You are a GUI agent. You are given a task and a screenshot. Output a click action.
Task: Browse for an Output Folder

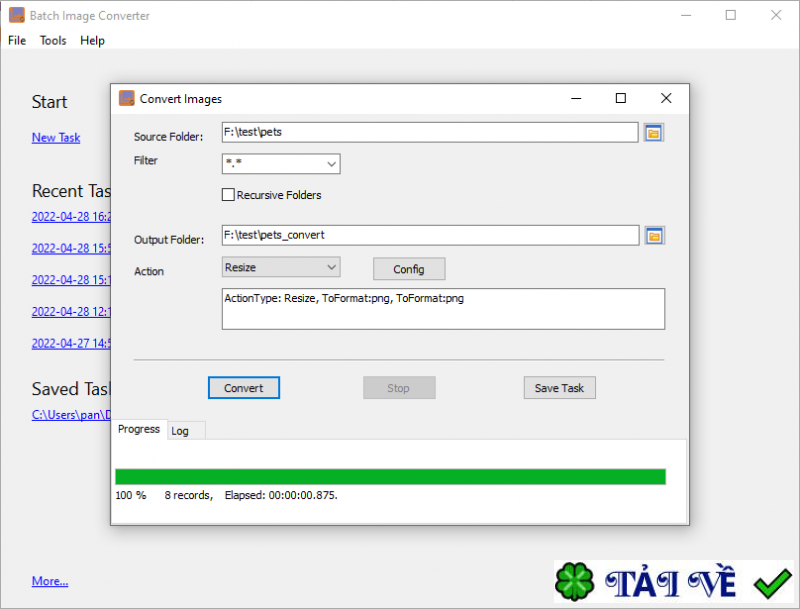coord(654,235)
